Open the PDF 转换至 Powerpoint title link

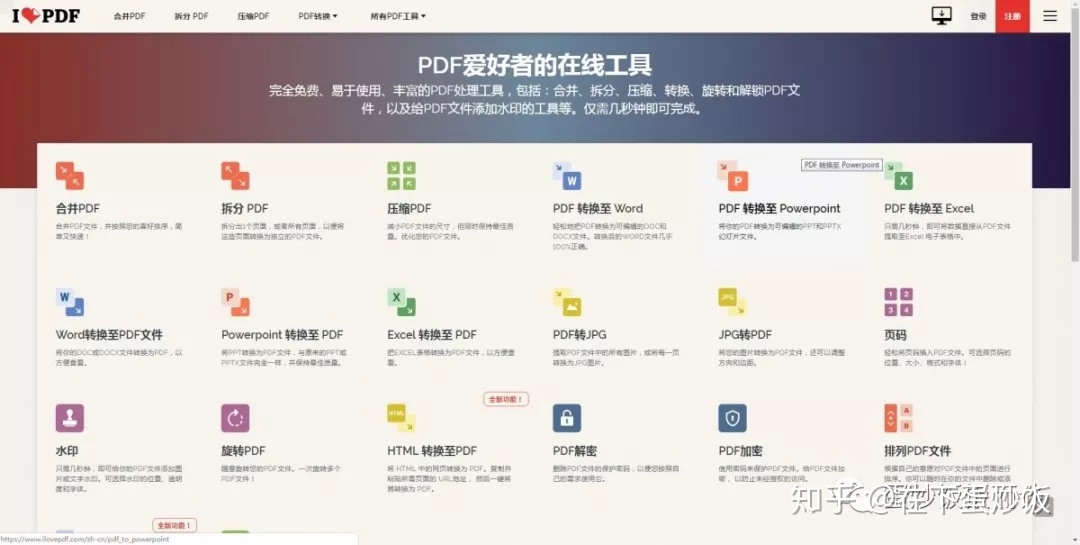[780, 208]
